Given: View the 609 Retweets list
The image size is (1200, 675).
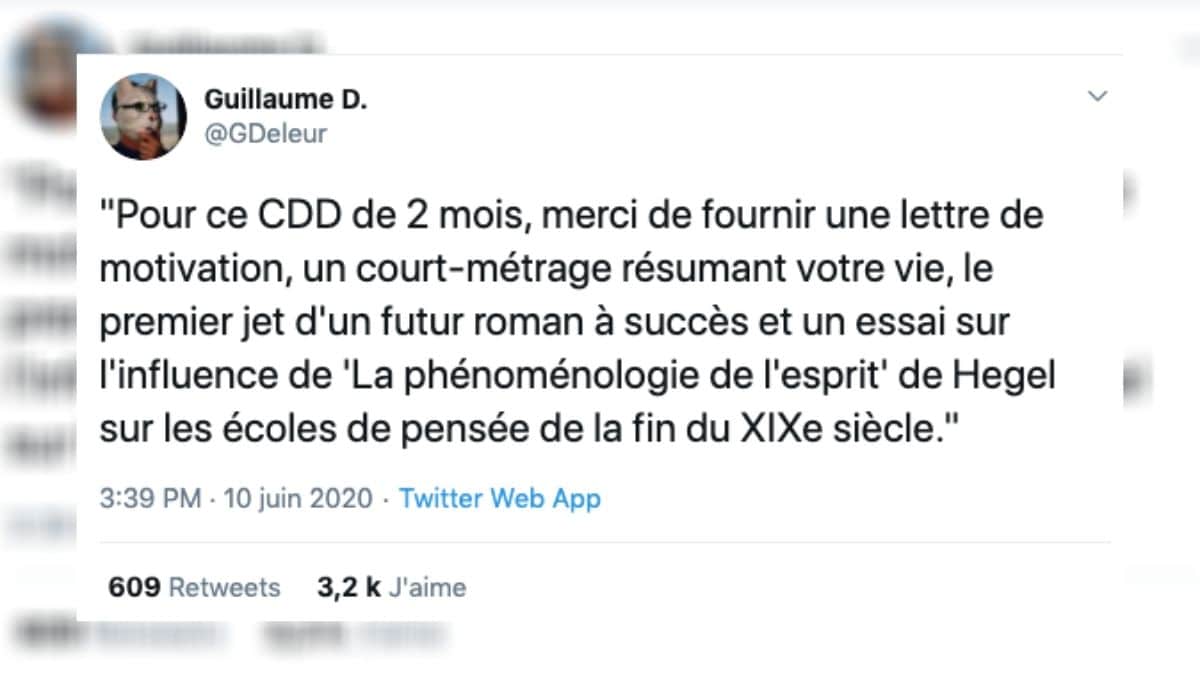Looking at the screenshot, I should pyautogui.click(x=194, y=587).
